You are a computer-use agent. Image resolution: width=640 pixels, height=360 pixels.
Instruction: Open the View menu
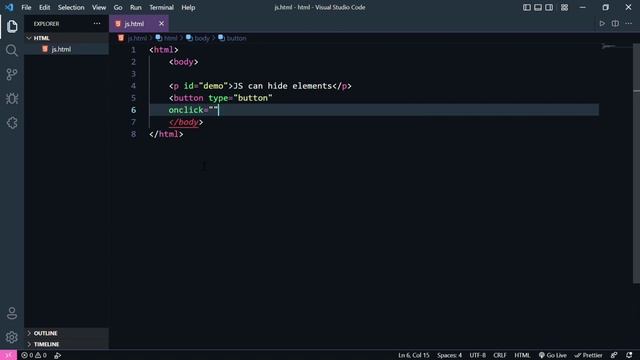[x=99, y=7]
